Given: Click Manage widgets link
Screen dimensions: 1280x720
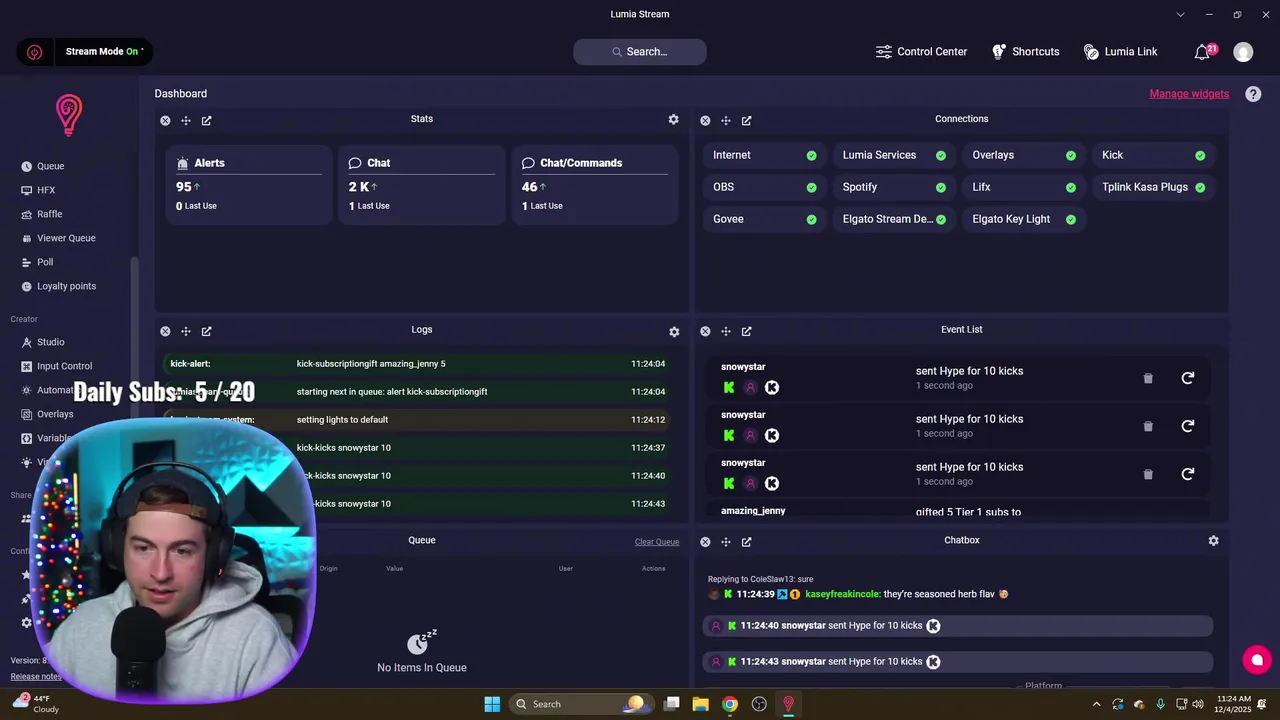Looking at the screenshot, I should click(x=1189, y=94).
